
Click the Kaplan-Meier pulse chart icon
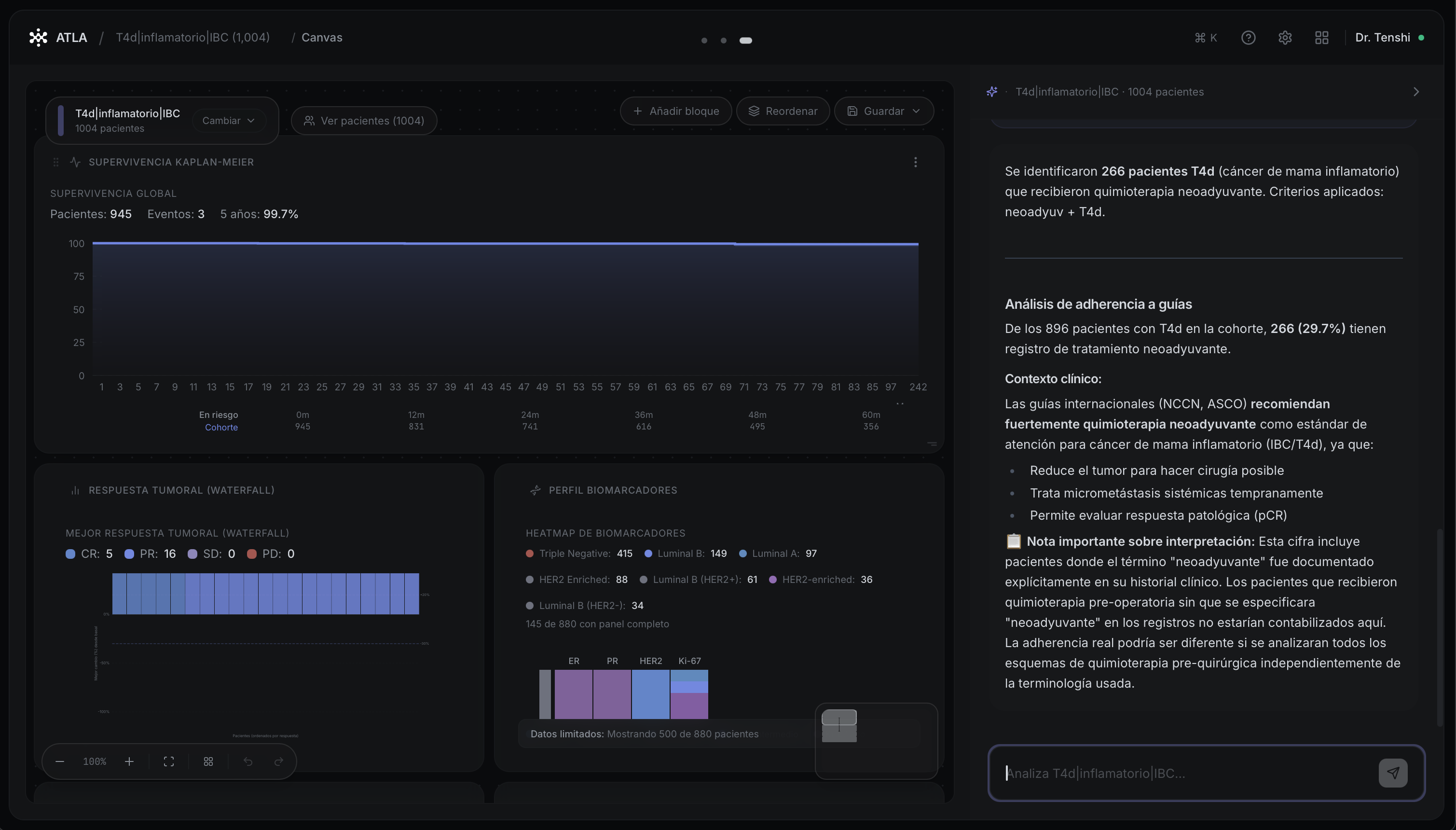pyautogui.click(x=75, y=163)
